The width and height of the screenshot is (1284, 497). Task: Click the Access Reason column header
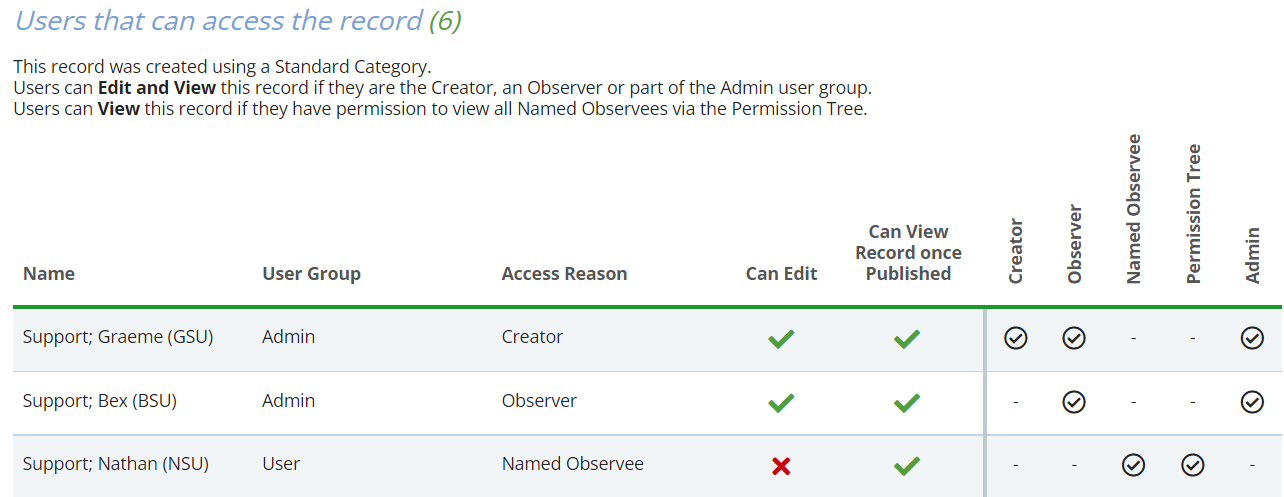[564, 274]
